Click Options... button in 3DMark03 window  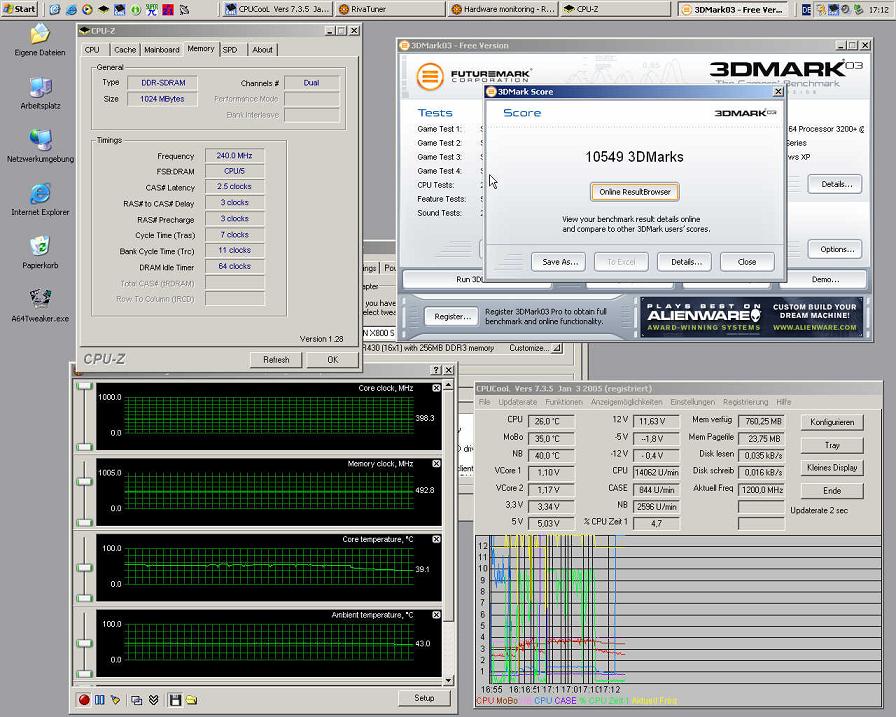tap(835, 249)
